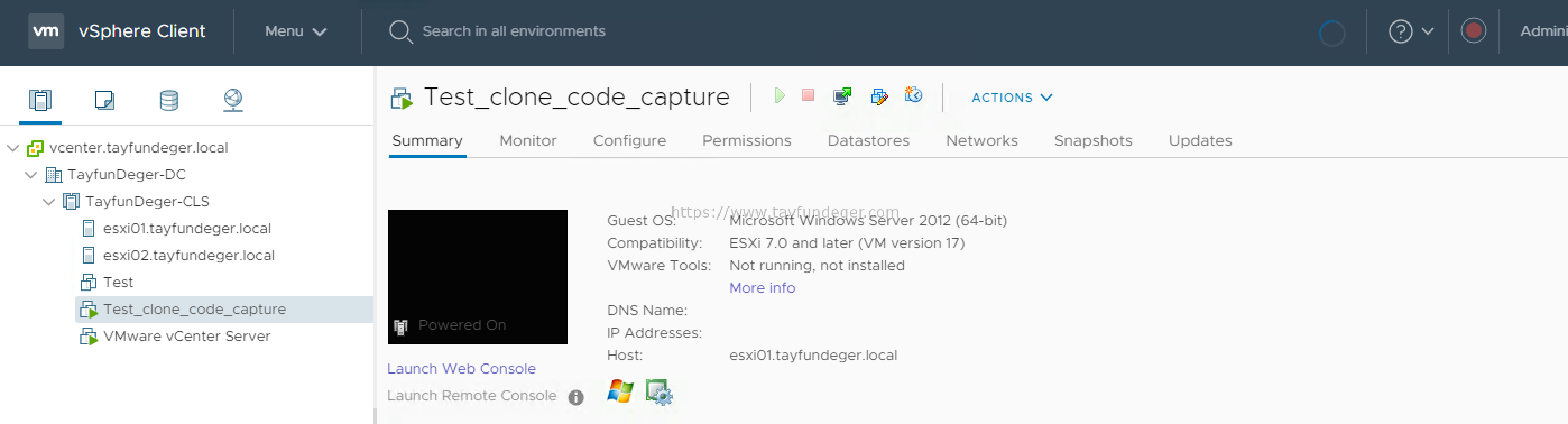Image resolution: width=1568 pixels, height=424 pixels.
Task: Switch to the Networks tab
Action: click(981, 141)
